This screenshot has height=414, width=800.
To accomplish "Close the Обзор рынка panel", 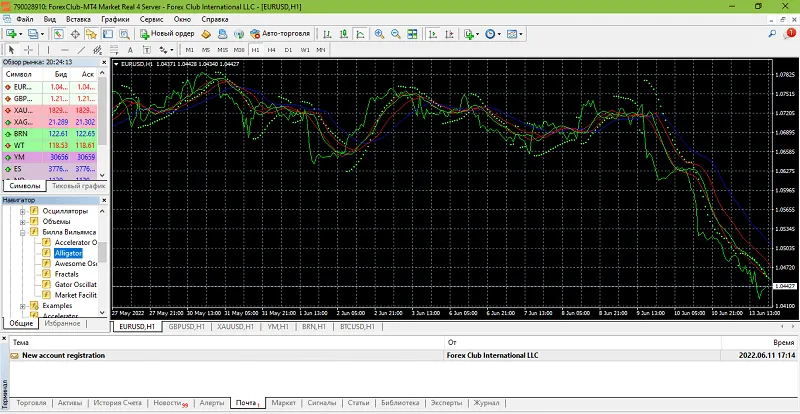I will click(x=104, y=62).
